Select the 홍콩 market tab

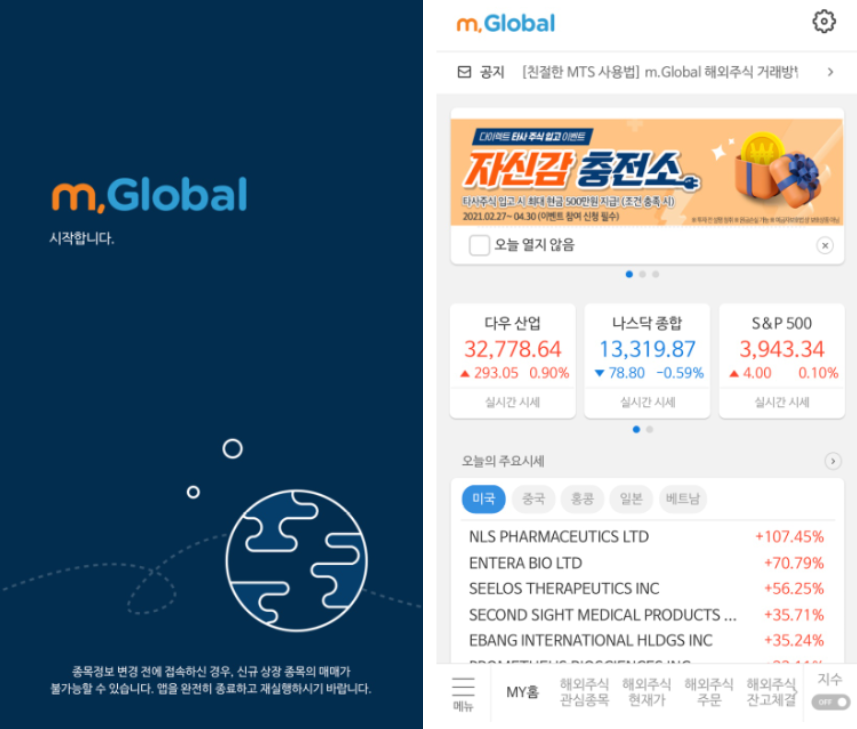[x=582, y=498]
